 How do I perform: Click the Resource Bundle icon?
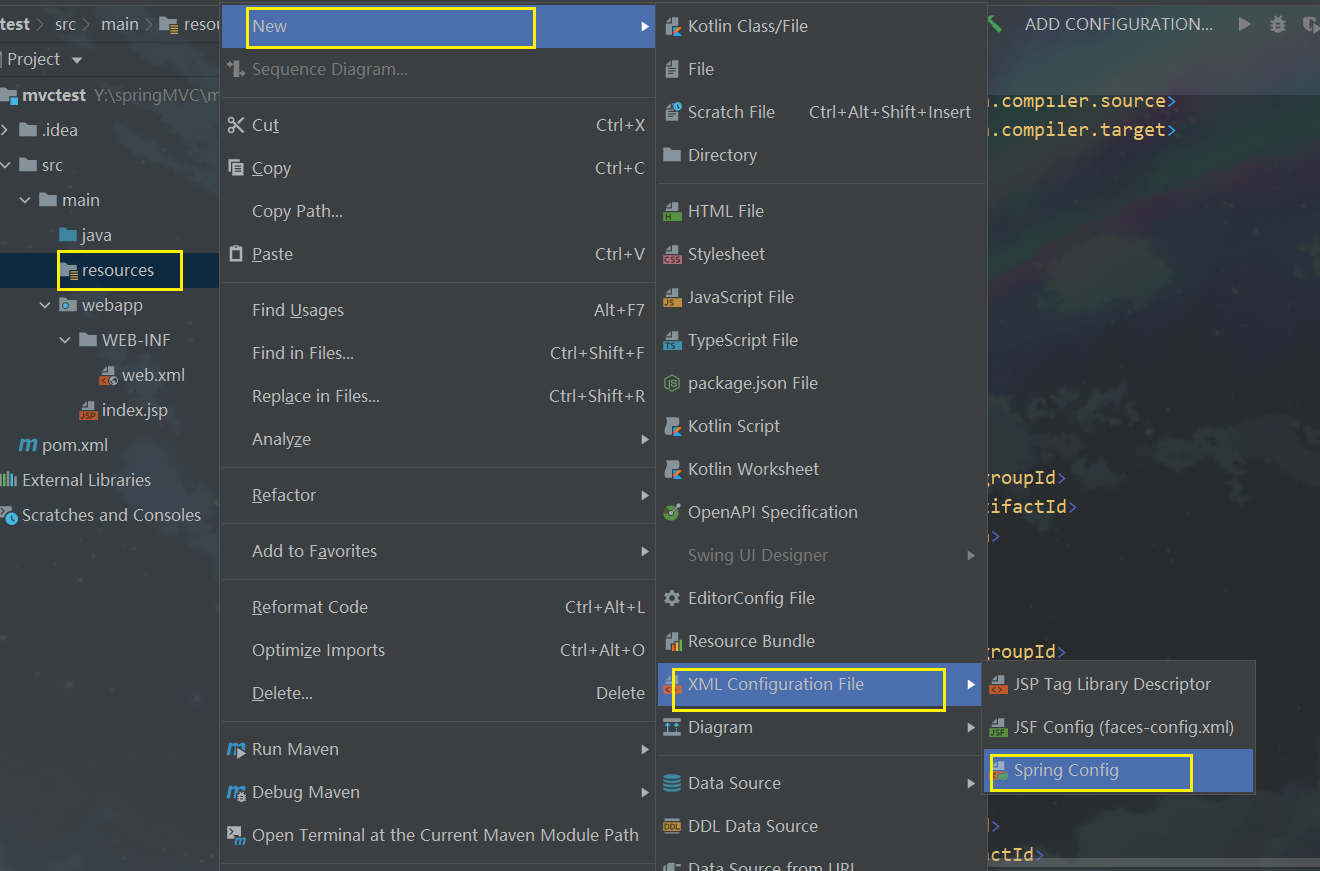pos(672,641)
